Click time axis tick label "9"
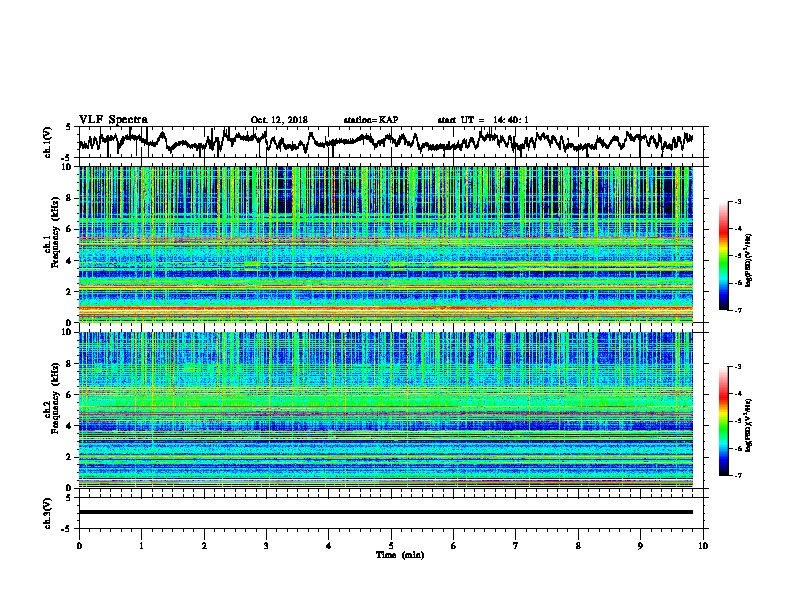The height and width of the screenshot is (612, 792). [x=640, y=546]
